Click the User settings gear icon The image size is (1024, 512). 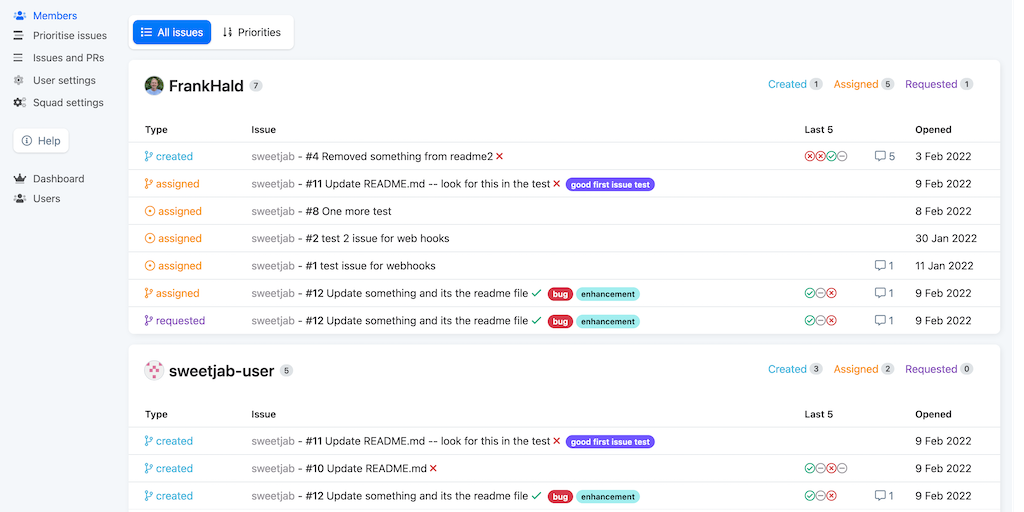pyautogui.click(x=19, y=80)
